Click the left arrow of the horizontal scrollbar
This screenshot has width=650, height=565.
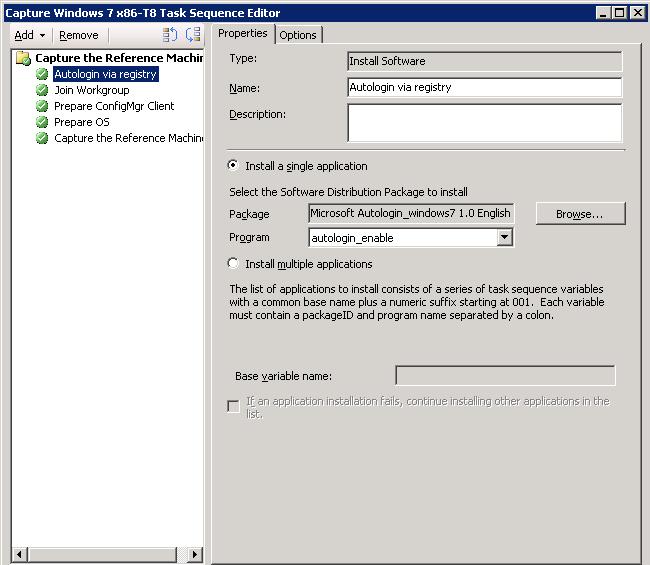(x=19, y=554)
